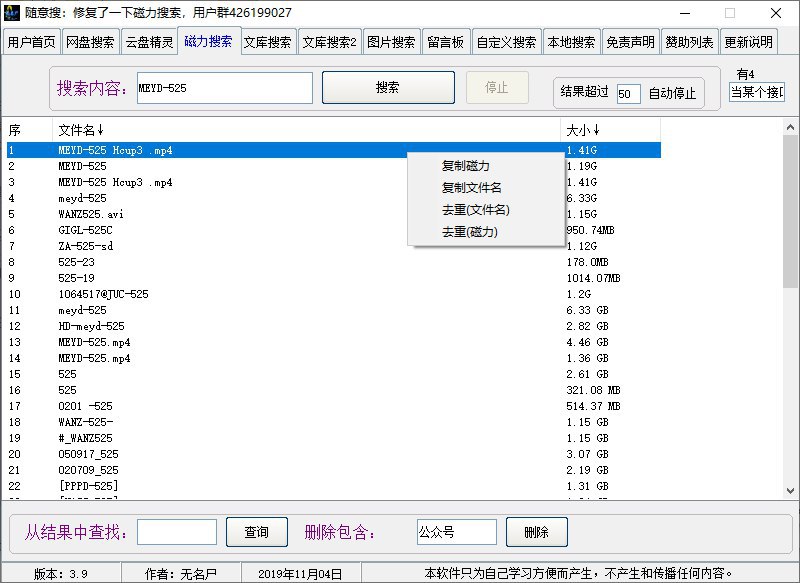Switch to the 网盘搜索 tab

point(90,42)
